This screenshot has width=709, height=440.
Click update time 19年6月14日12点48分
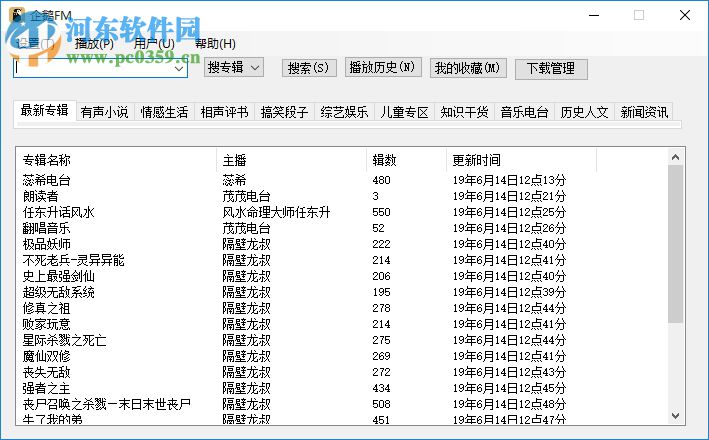coord(509,404)
